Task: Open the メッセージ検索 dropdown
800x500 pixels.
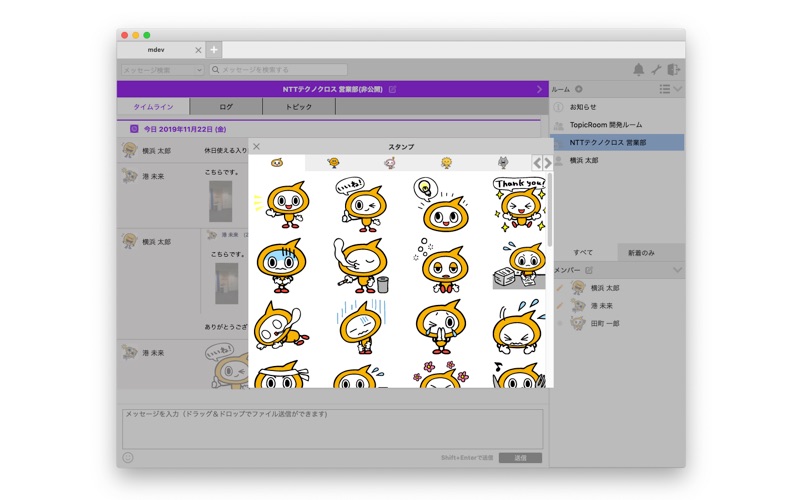Action: 163,70
